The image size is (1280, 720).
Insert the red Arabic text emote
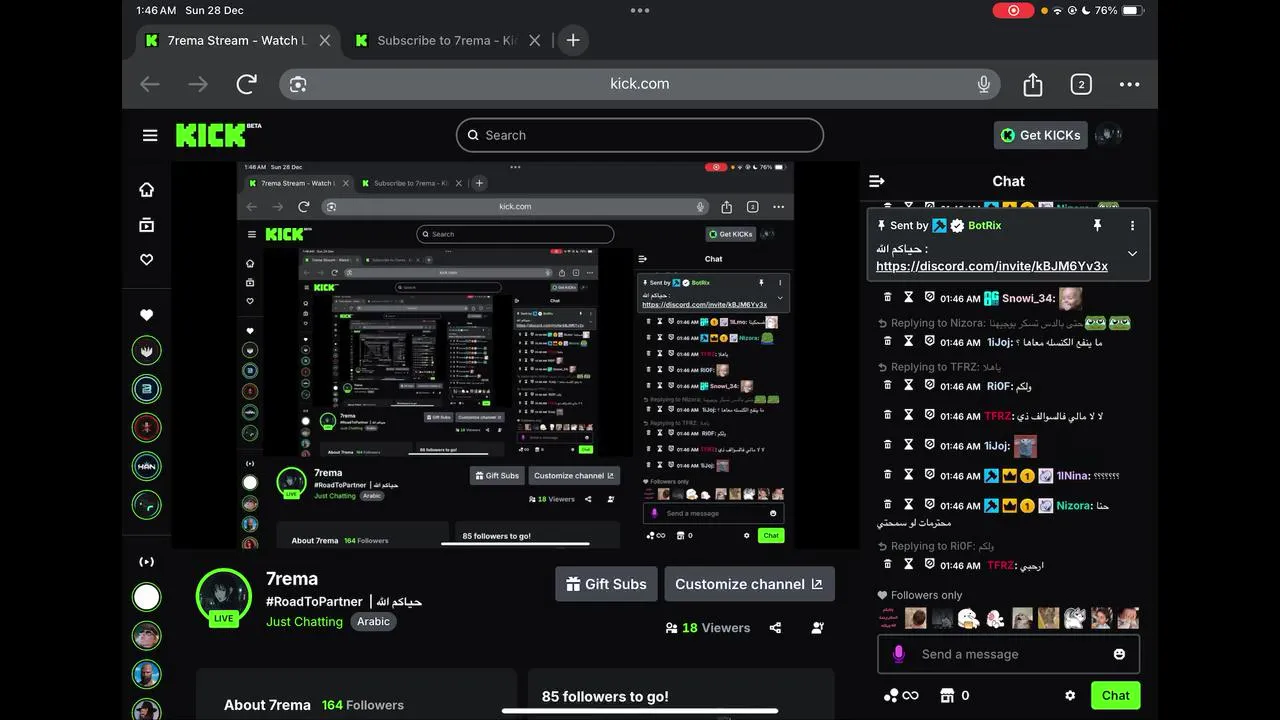[889, 618]
